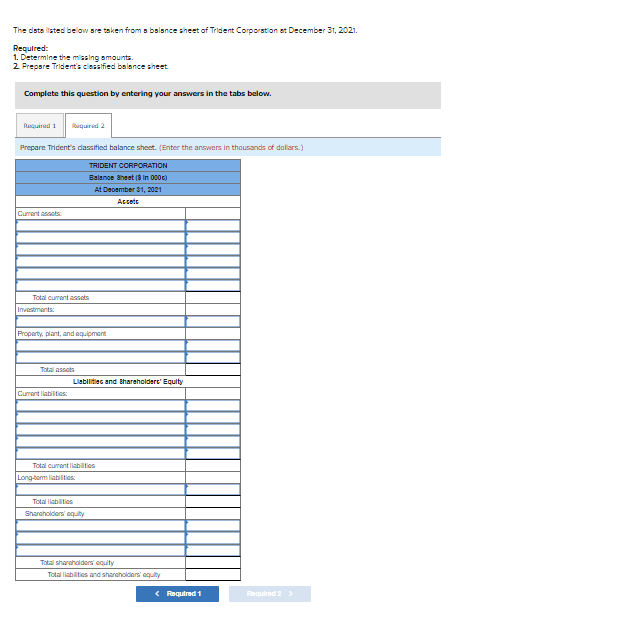The width and height of the screenshot is (632, 629).
Task: Open the first account dropdown under Current liabilities
Action: 100,405
